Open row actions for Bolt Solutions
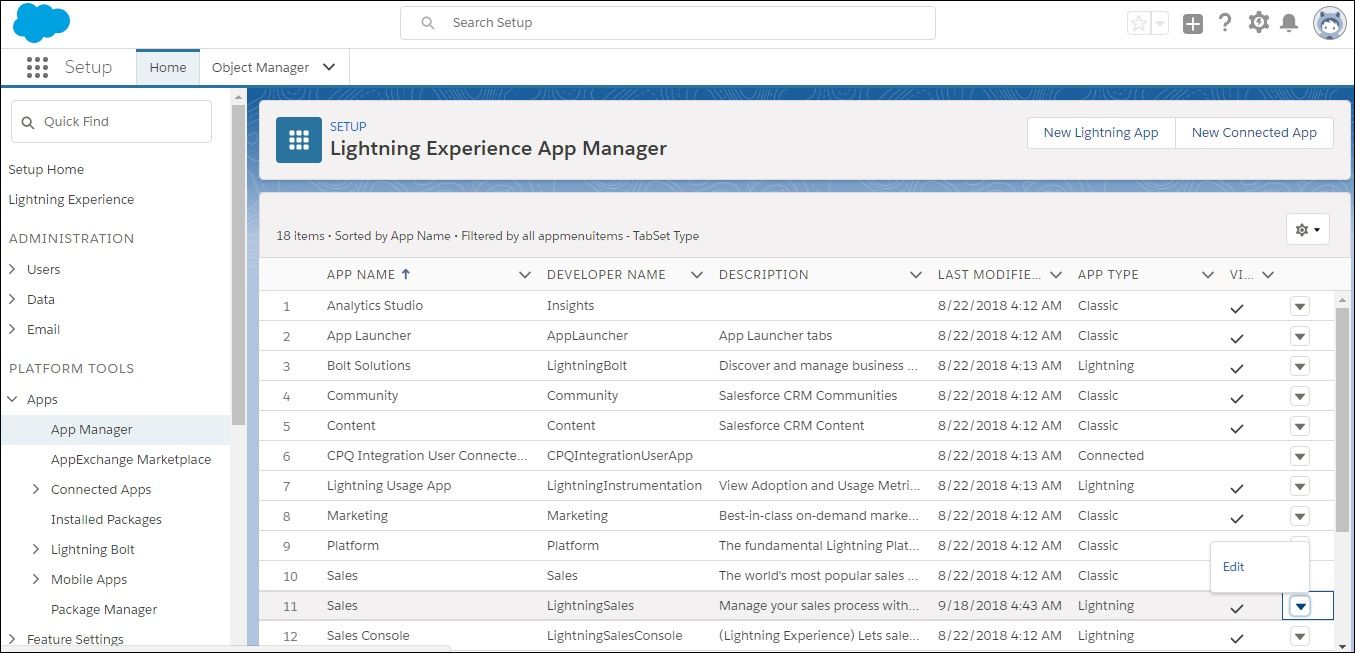The width and height of the screenshot is (1355, 653). coord(1299,366)
